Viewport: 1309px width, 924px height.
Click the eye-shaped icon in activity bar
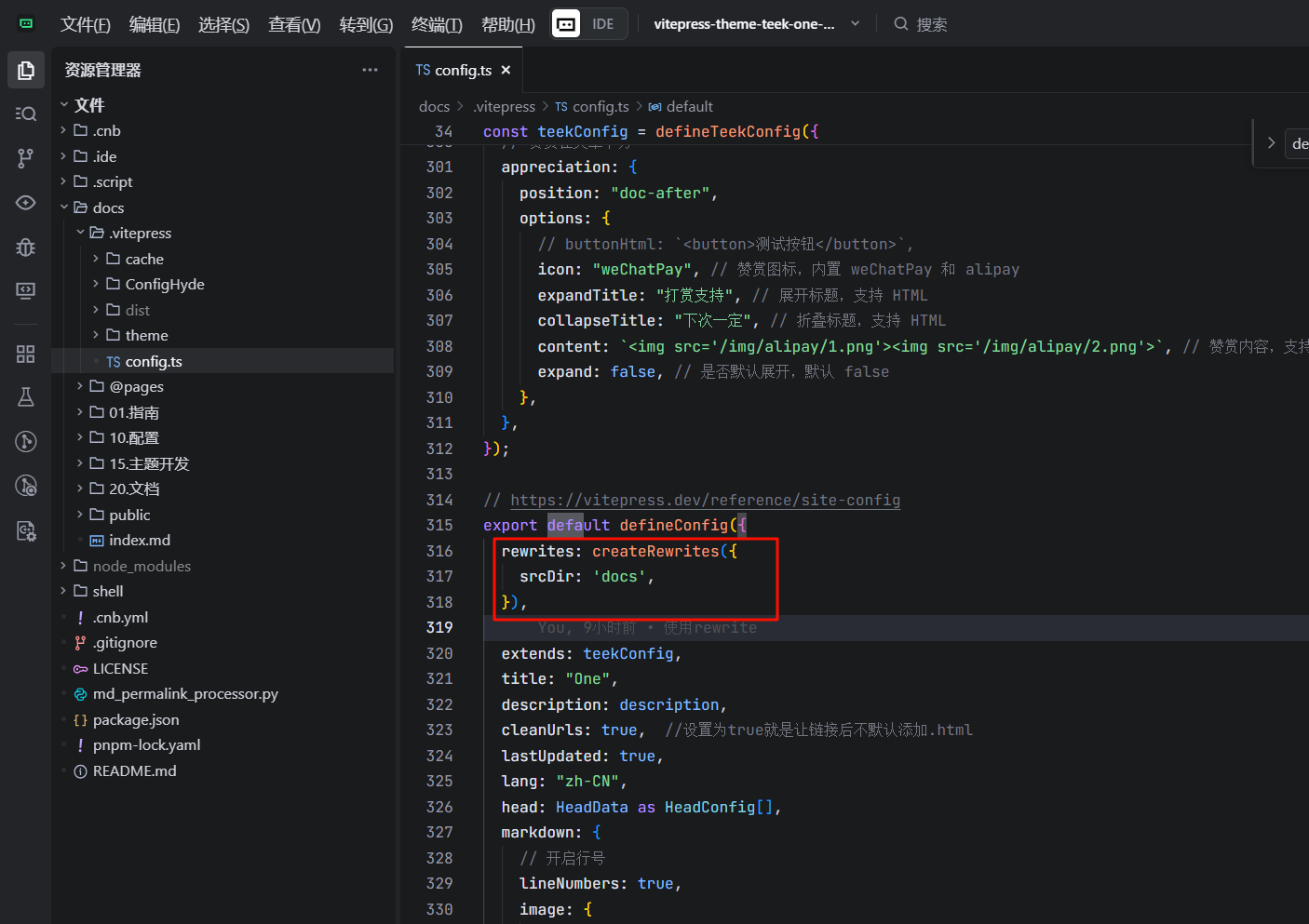tap(26, 202)
